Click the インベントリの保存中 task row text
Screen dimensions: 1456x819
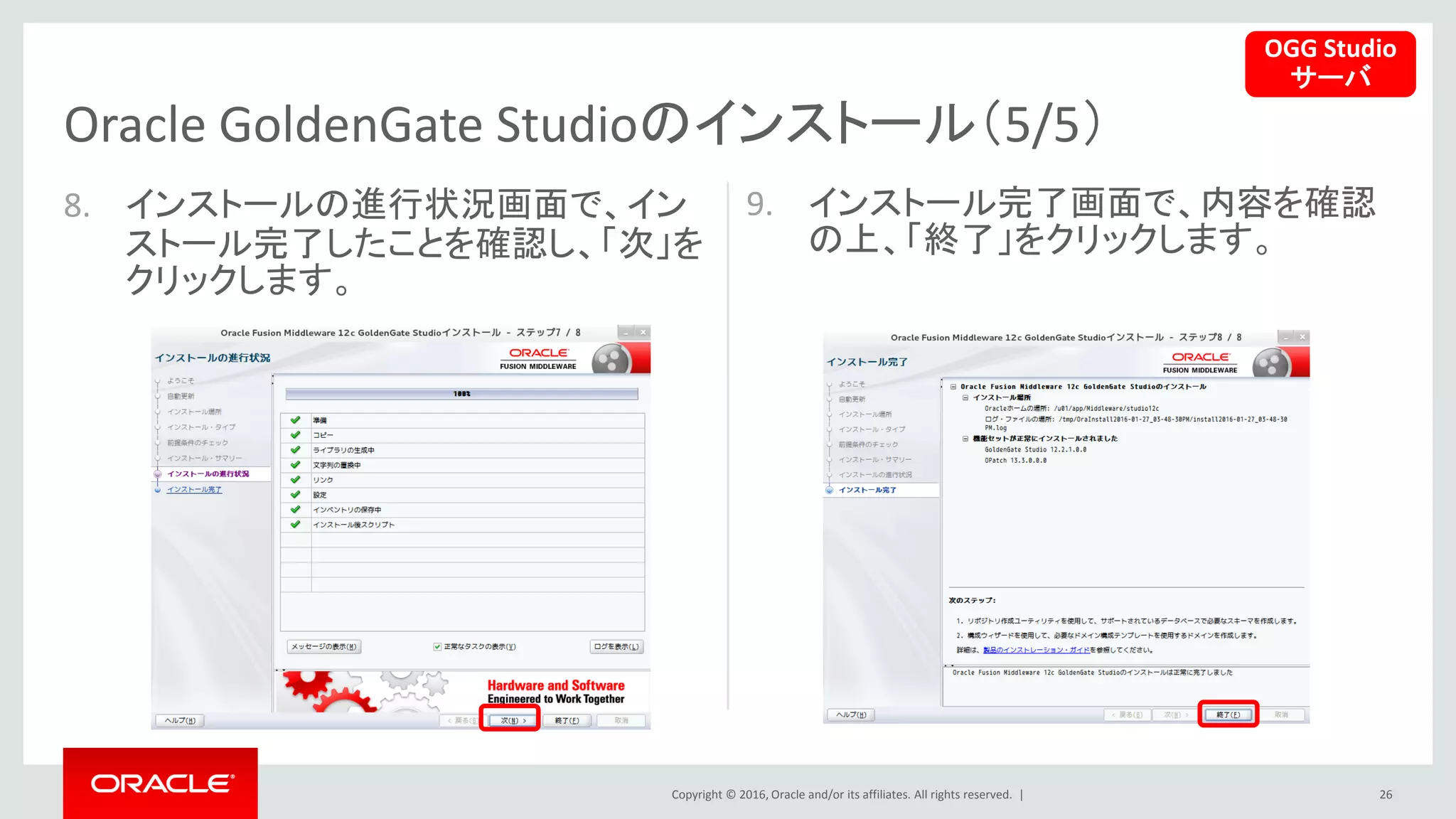click(x=347, y=510)
